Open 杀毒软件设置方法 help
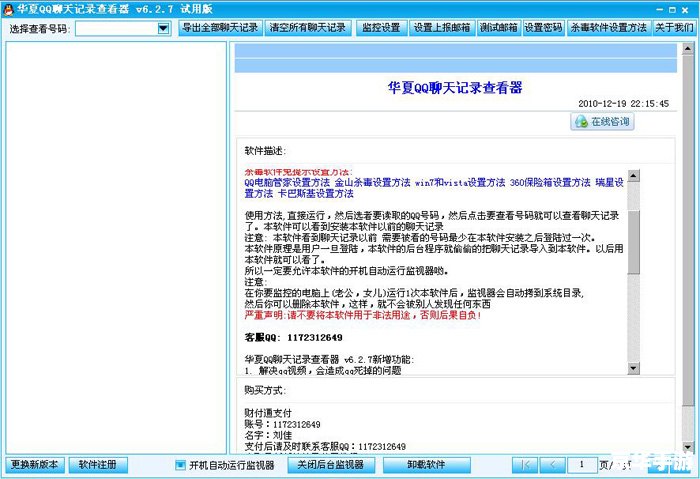 click(609, 28)
